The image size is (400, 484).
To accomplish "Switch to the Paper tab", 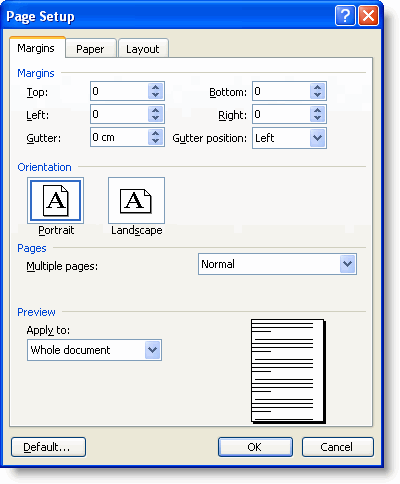I will [90, 49].
